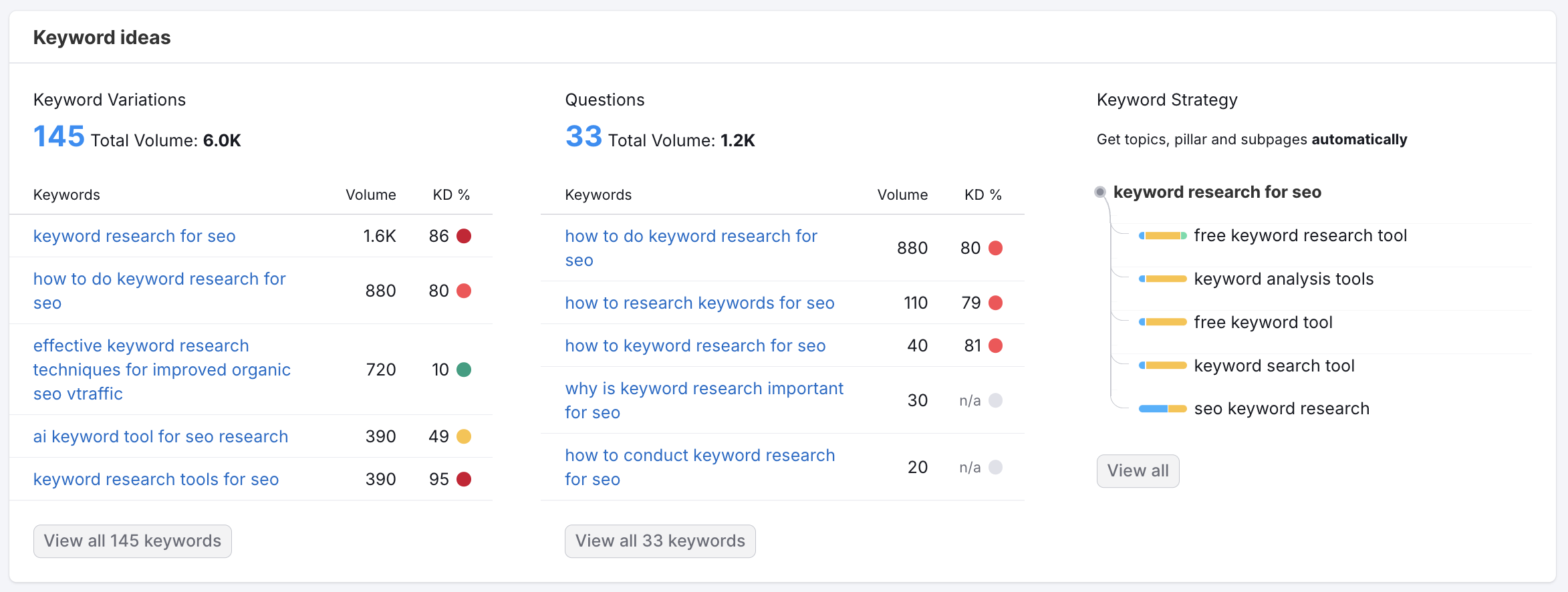Select 'keyword analysis tools' subtopic
Image resolution: width=1568 pixels, height=592 pixels.
click(x=1283, y=279)
